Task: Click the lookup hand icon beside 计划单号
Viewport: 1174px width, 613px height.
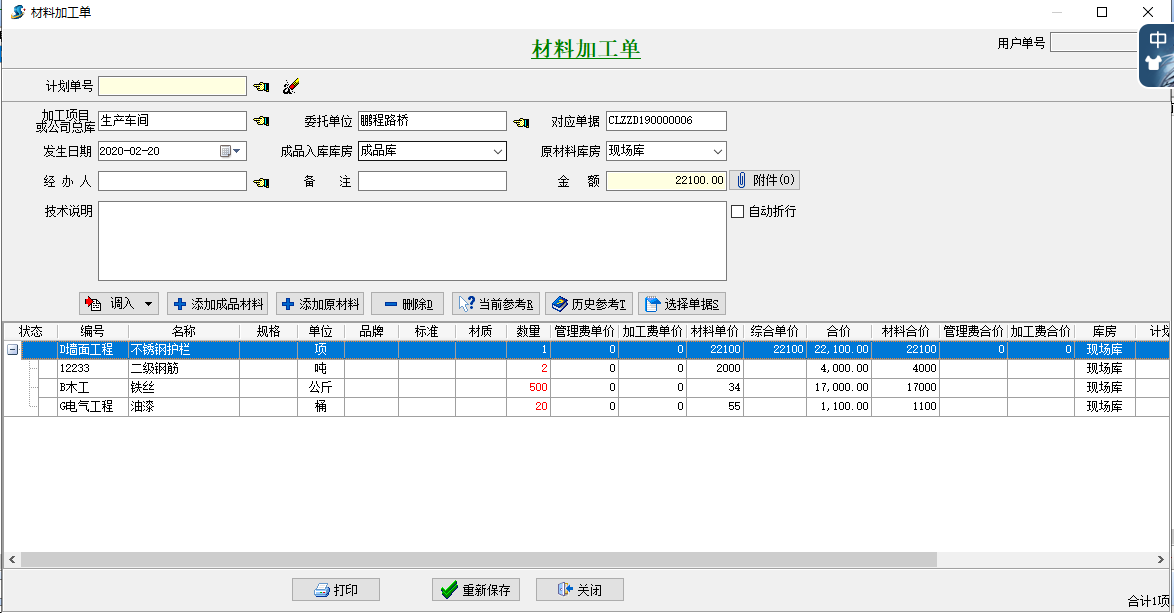Action: [x=261, y=86]
